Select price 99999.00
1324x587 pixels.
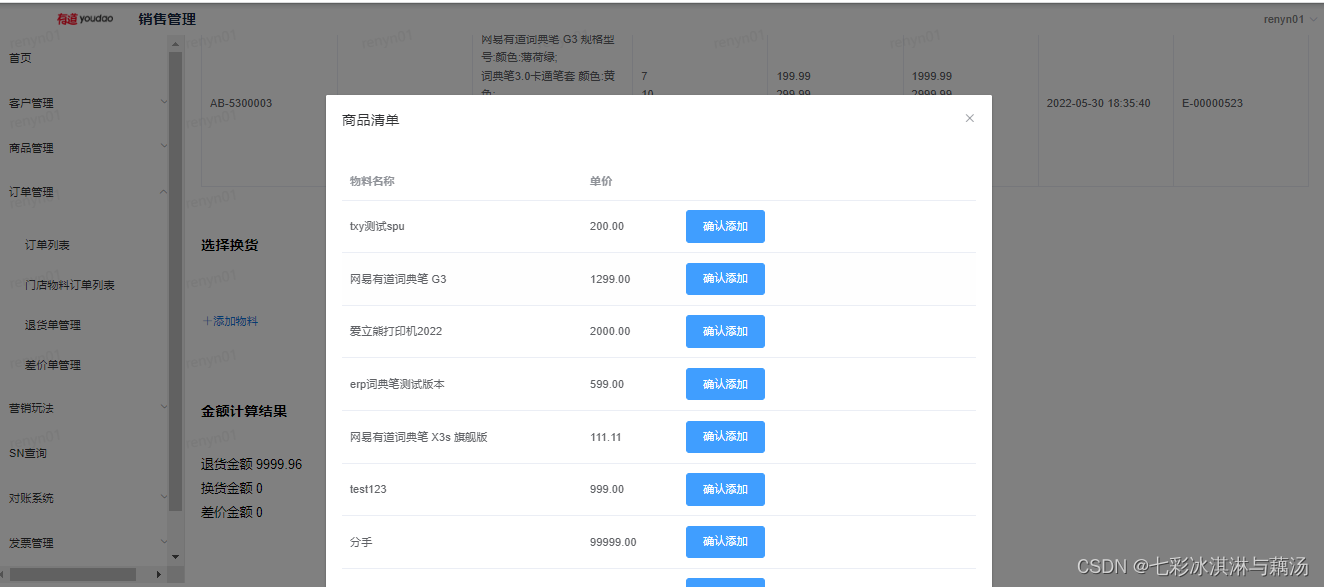613,542
